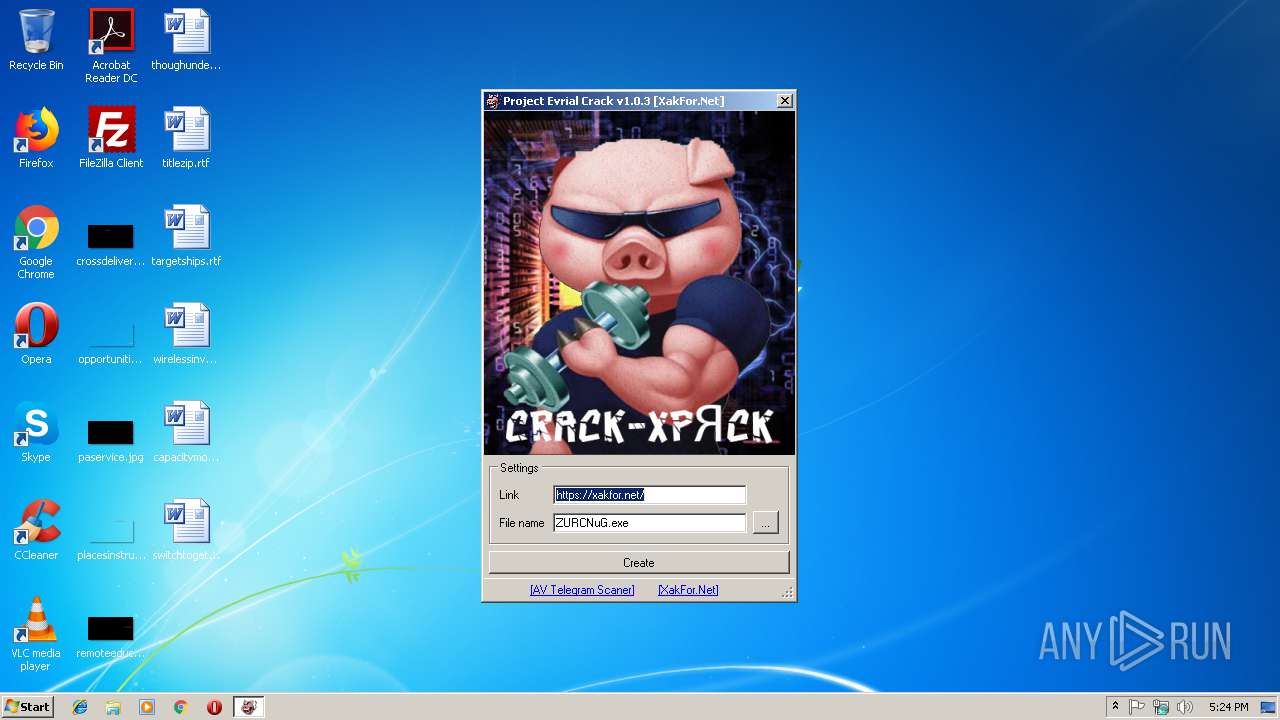1280x720 pixels.
Task: Open the Recycle Bin desktop icon
Action: coord(36,40)
